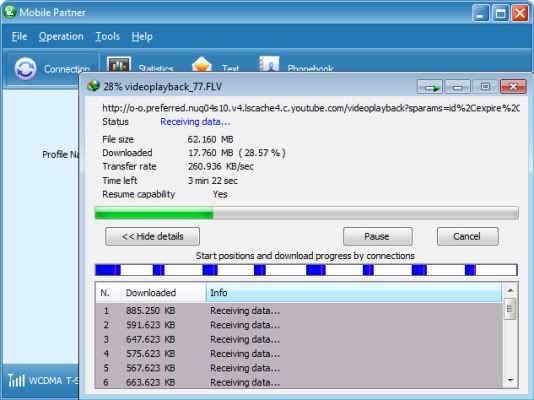
Task: Click the Receiving data... status text
Action: point(195,122)
